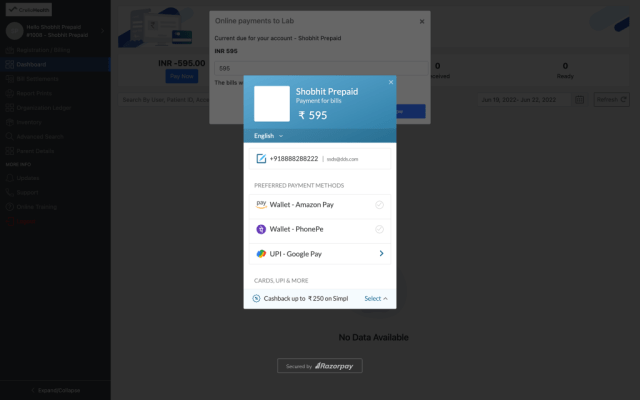This screenshot has height=400, width=640.
Task: Click the Advanced Search magnifier icon
Action: 10,137
